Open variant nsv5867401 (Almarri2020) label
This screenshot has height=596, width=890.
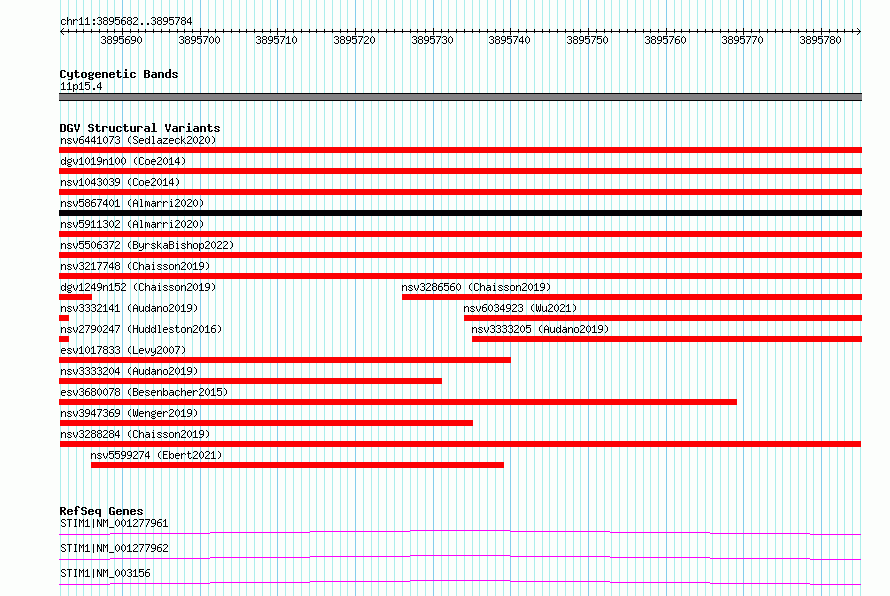coord(132,203)
